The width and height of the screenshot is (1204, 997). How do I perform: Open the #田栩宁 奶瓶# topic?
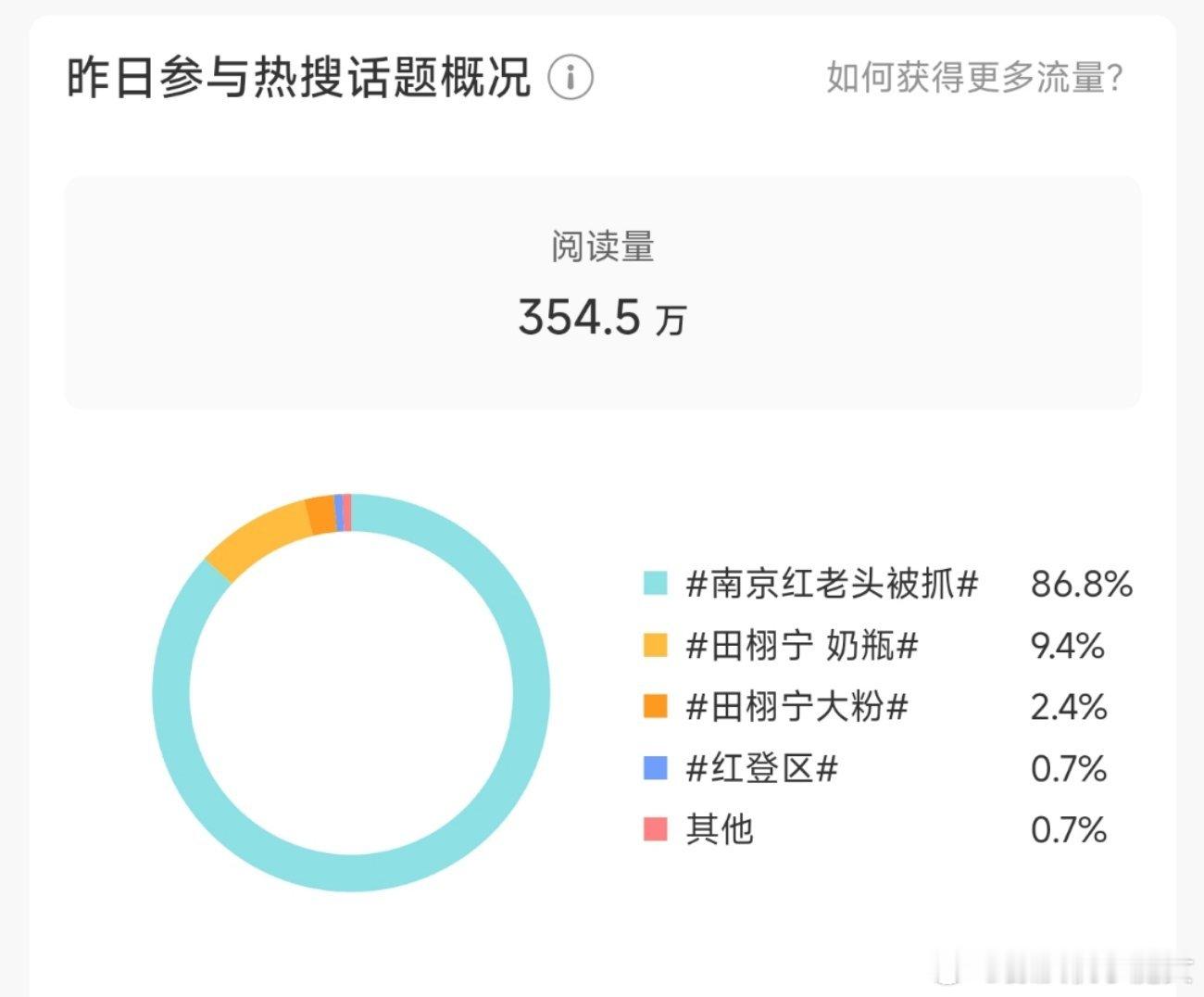point(801,645)
